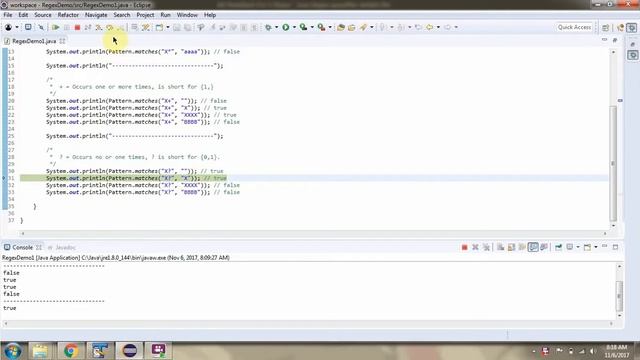Viewport: 640px width, 360px height.
Task: Open File Explorer from the taskbar
Action: 40,351
